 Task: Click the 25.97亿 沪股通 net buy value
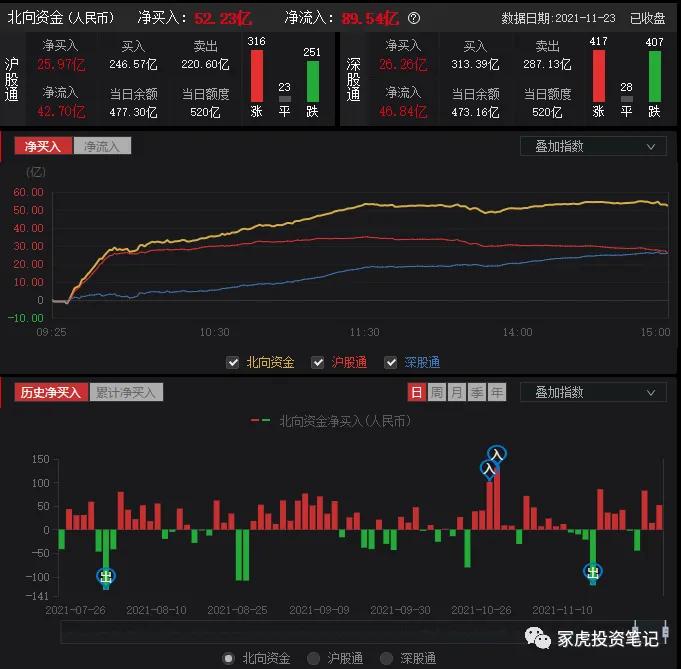(x=61, y=65)
